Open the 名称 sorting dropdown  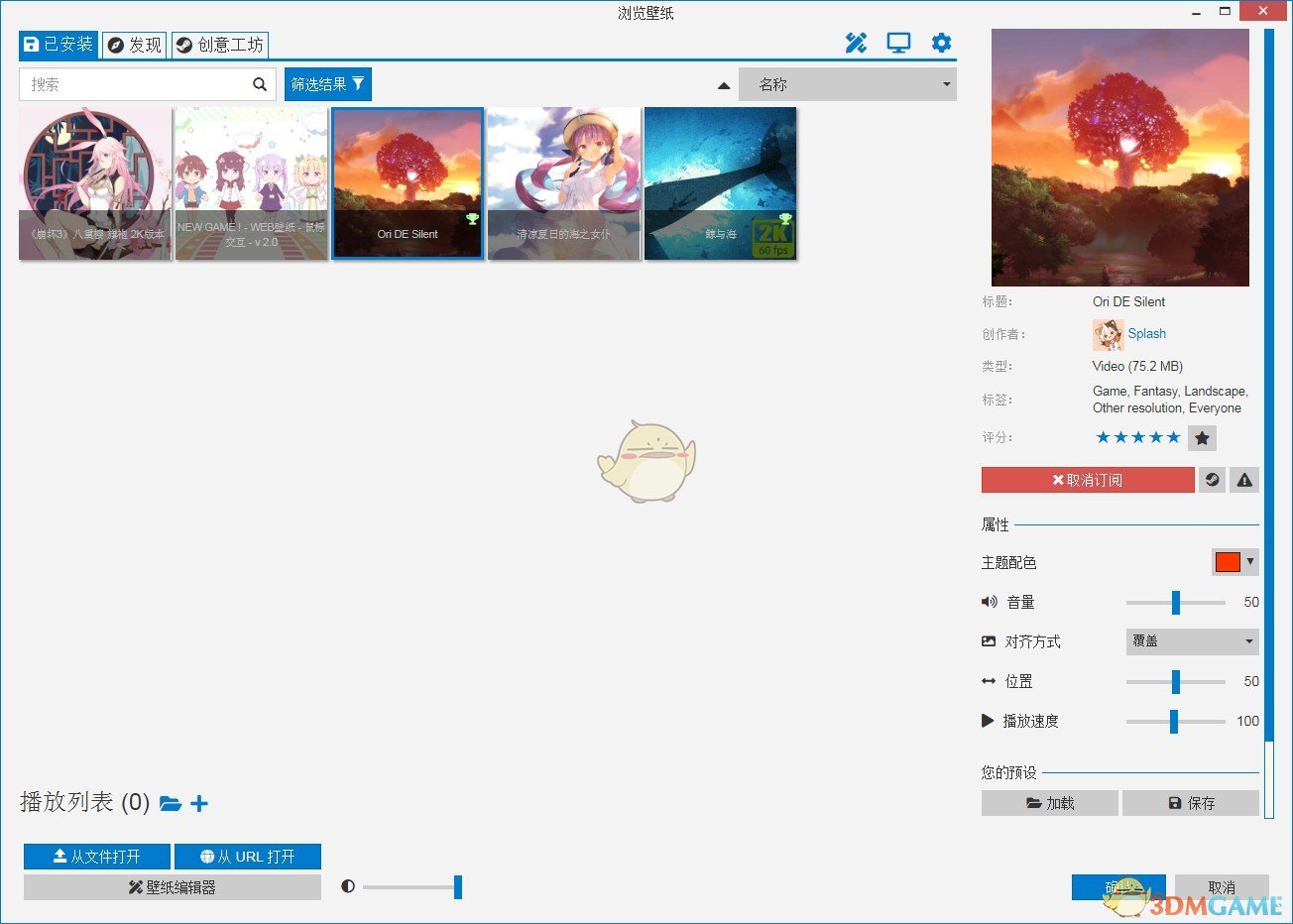click(x=848, y=84)
